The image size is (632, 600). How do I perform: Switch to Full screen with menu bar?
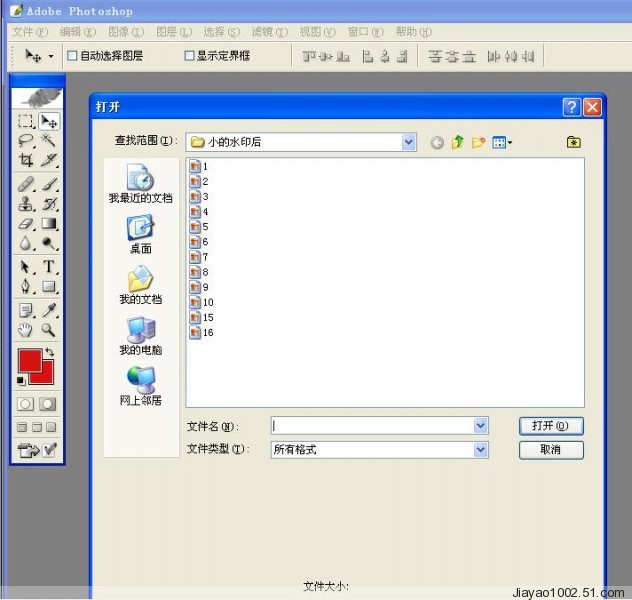click(x=37, y=427)
